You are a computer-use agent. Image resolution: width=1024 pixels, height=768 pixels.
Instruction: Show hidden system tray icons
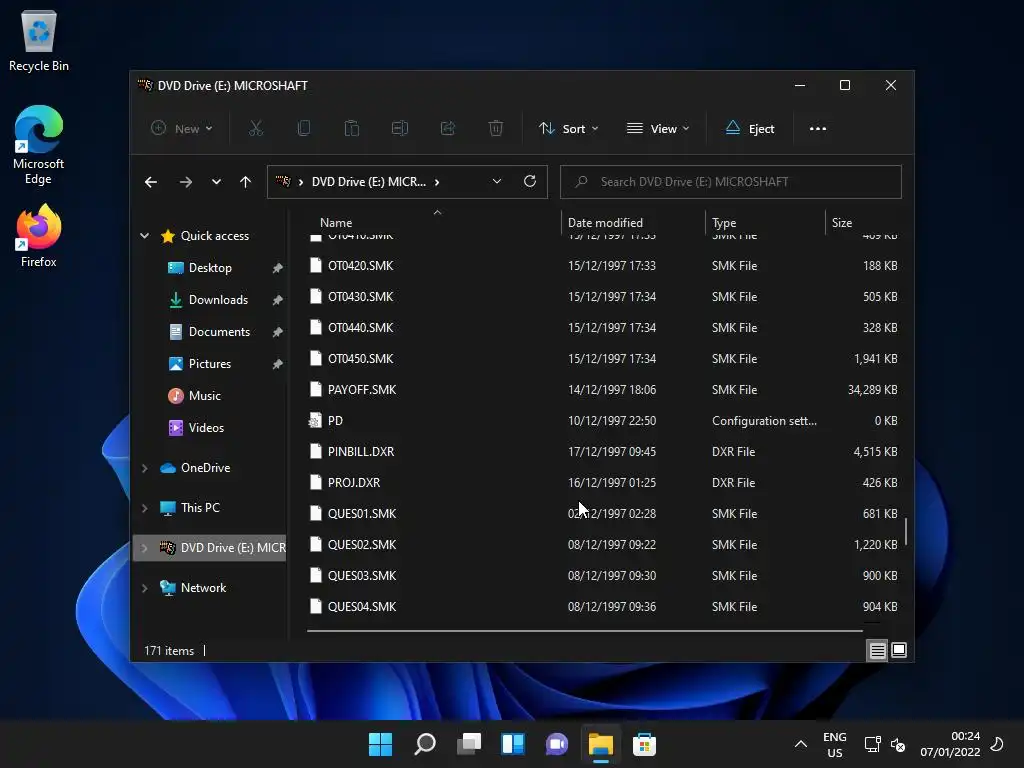click(801, 744)
